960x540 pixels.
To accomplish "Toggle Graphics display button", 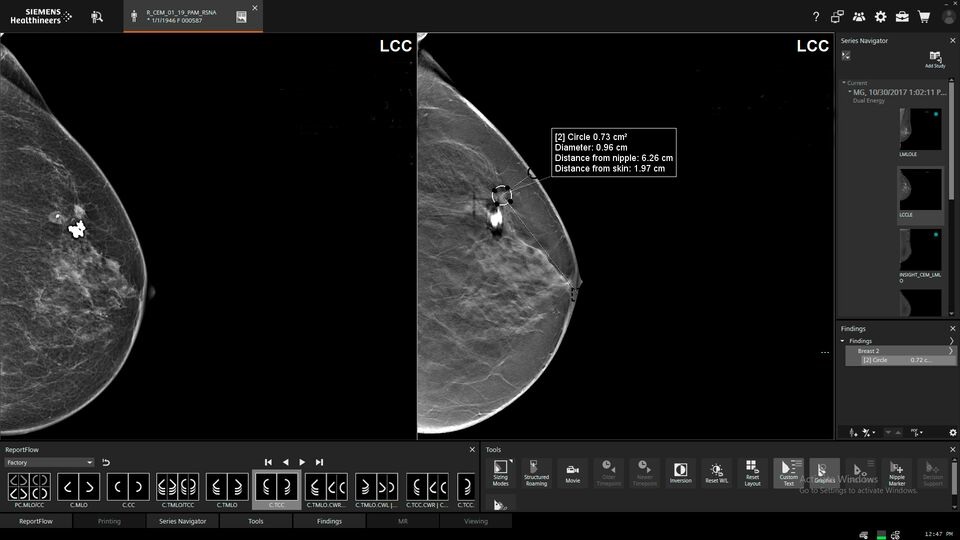I will (x=824, y=472).
